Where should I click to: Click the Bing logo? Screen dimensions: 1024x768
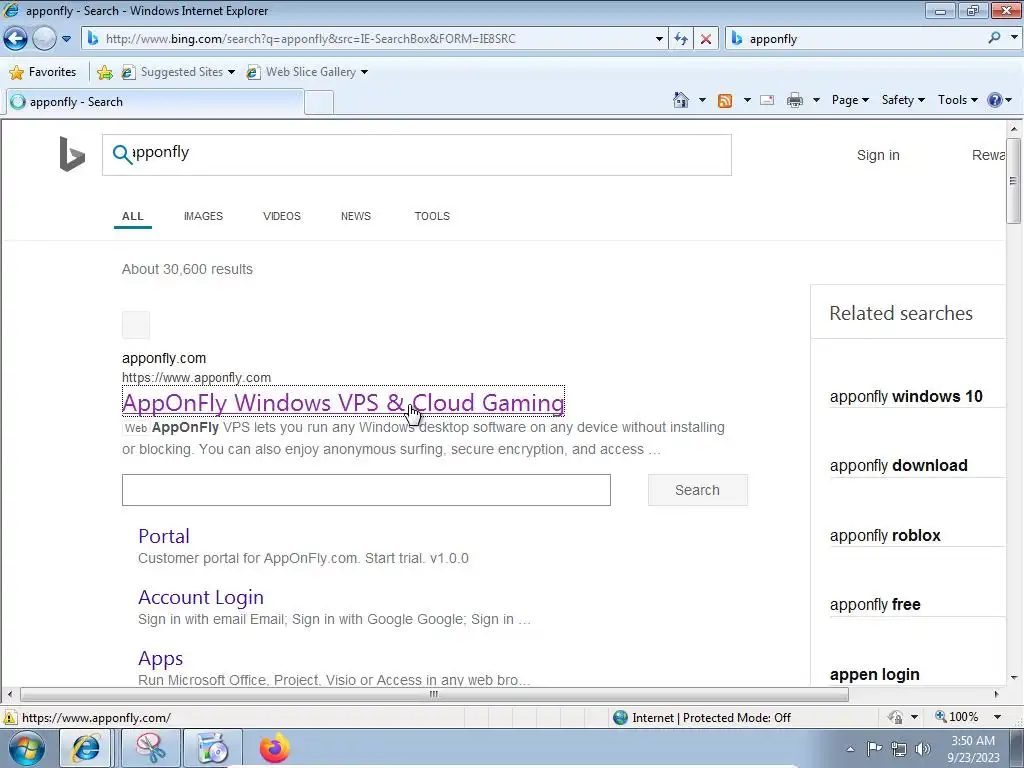click(x=72, y=154)
